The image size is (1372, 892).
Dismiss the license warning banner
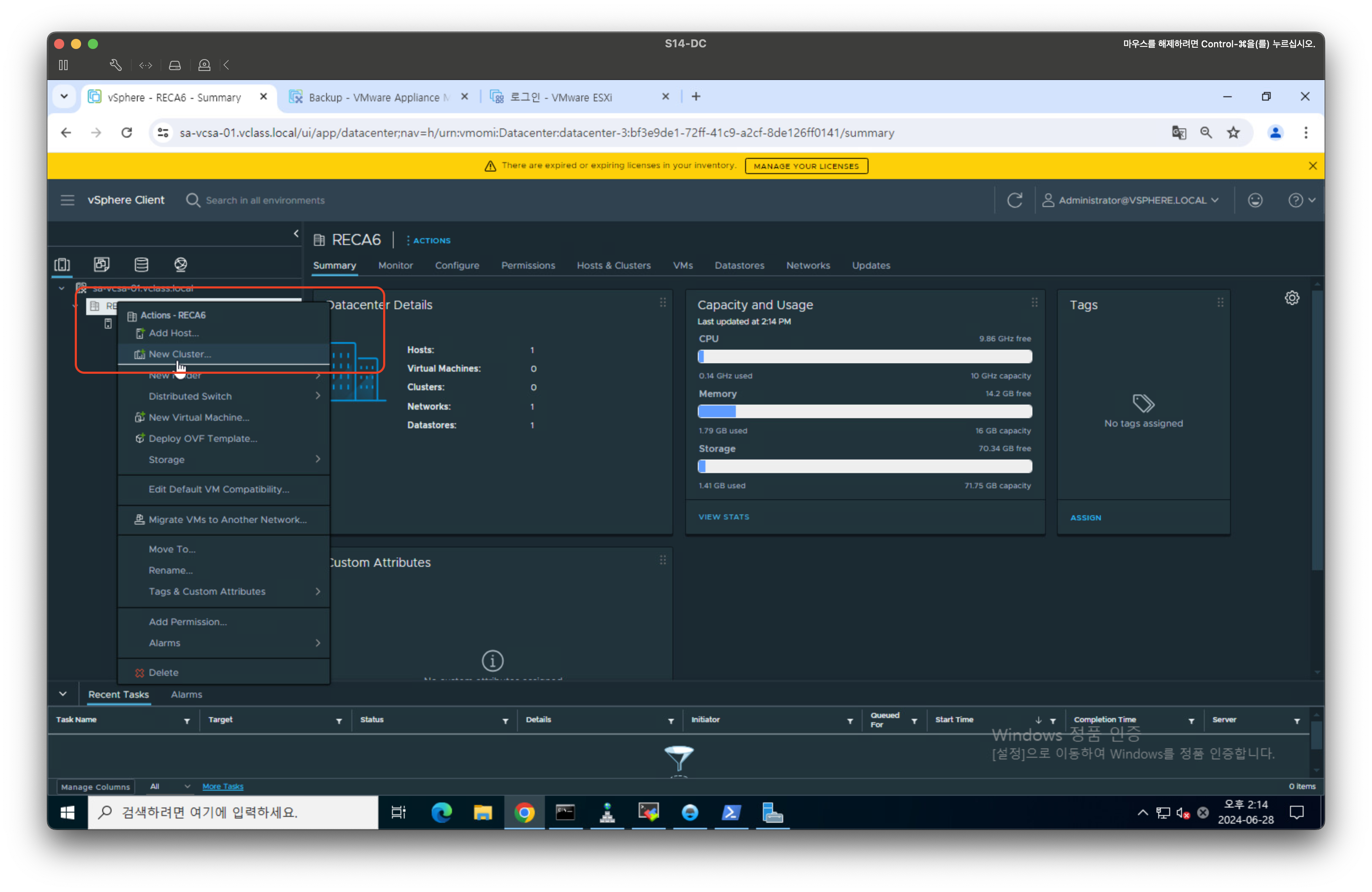(1312, 166)
